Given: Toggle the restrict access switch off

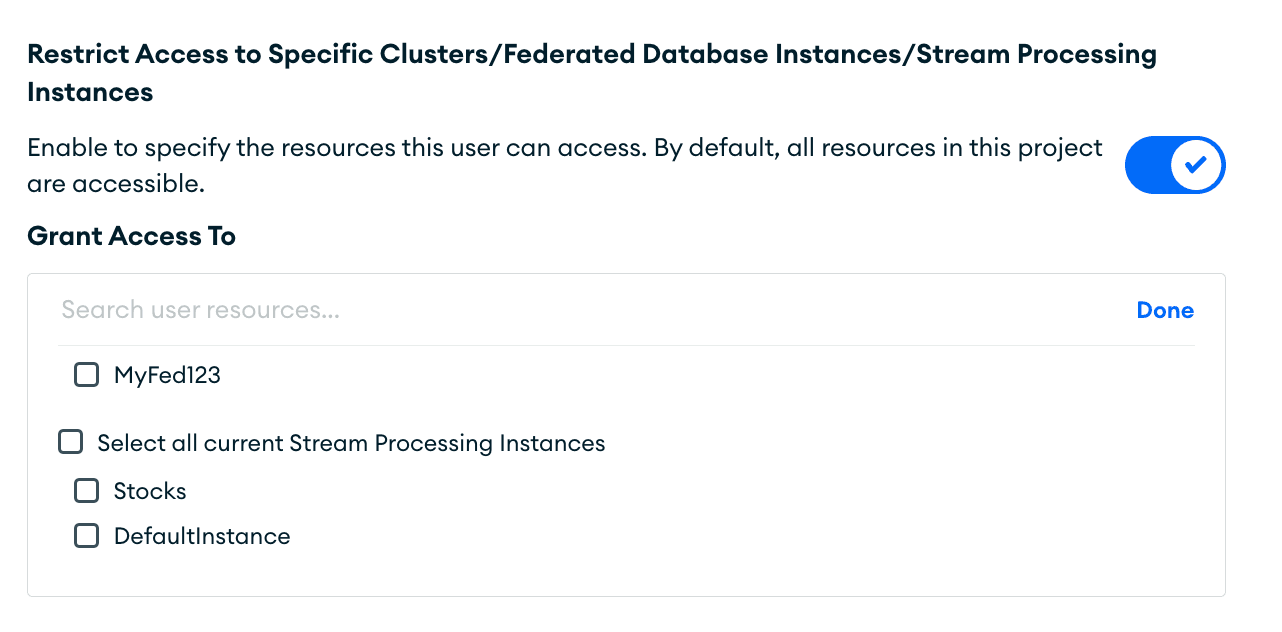Looking at the screenshot, I should [1174, 165].
